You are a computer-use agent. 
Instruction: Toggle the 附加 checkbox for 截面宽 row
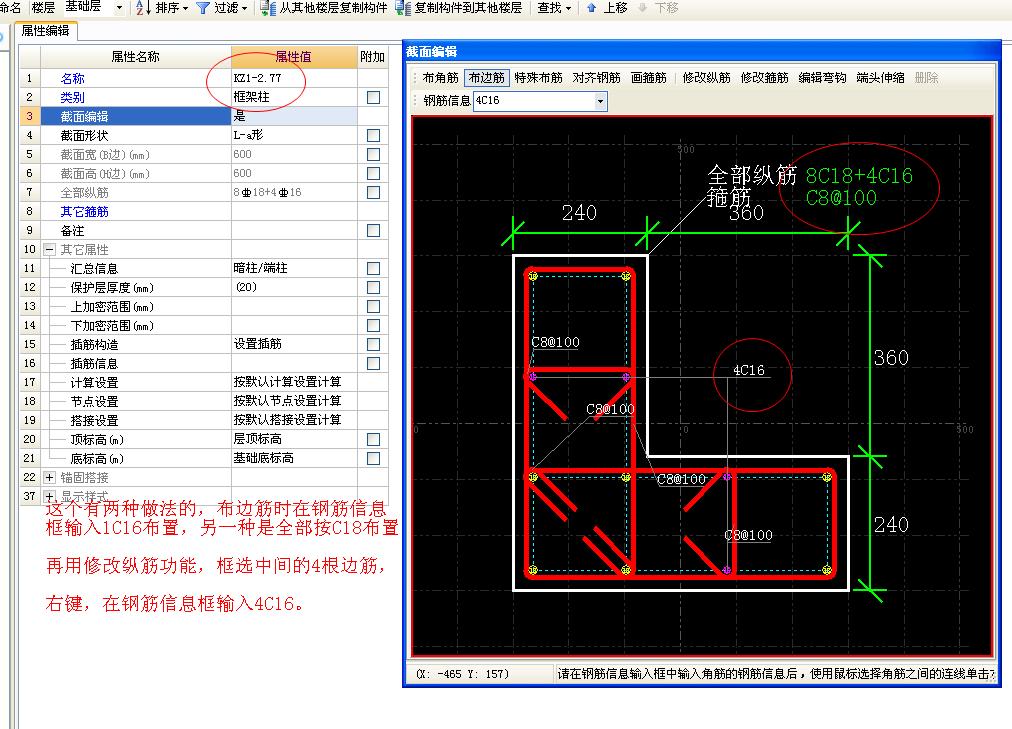coord(373,154)
